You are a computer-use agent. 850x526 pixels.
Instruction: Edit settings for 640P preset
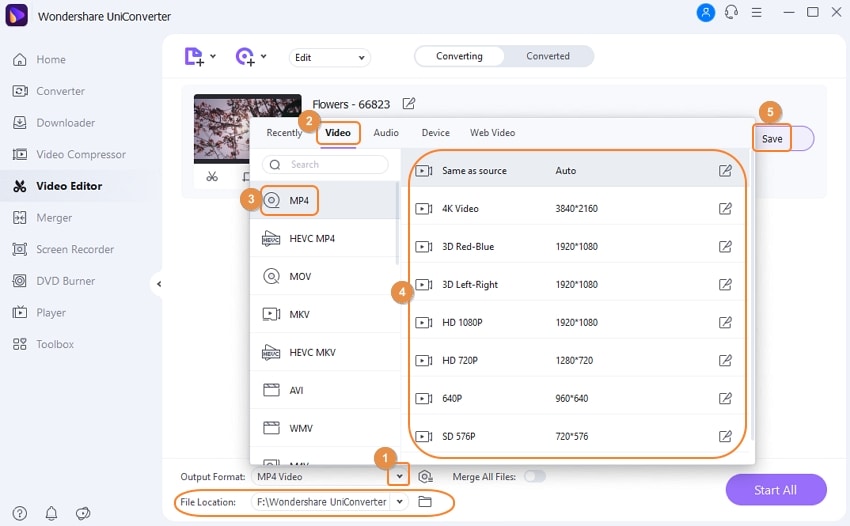tap(725, 399)
